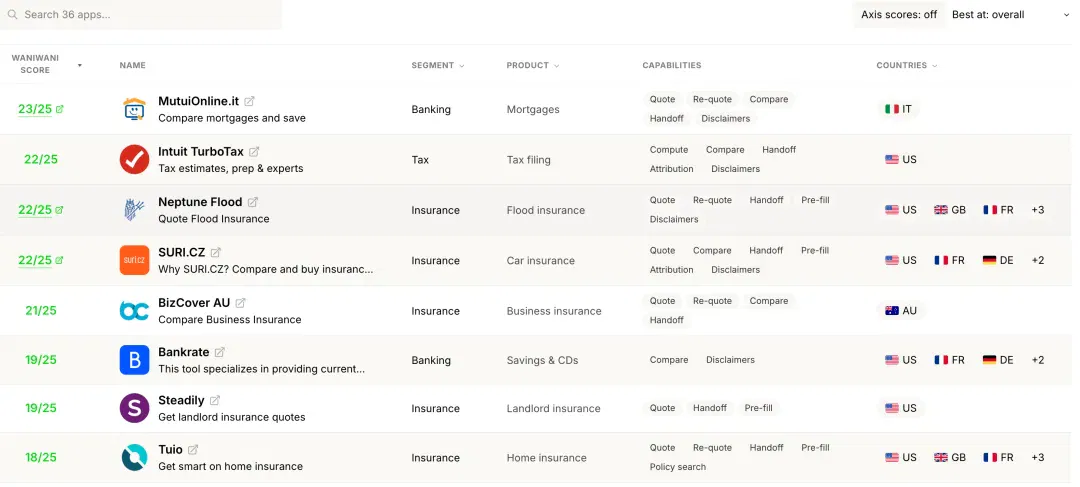
Task: Click the 23/25 score link
Action: (35, 109)
